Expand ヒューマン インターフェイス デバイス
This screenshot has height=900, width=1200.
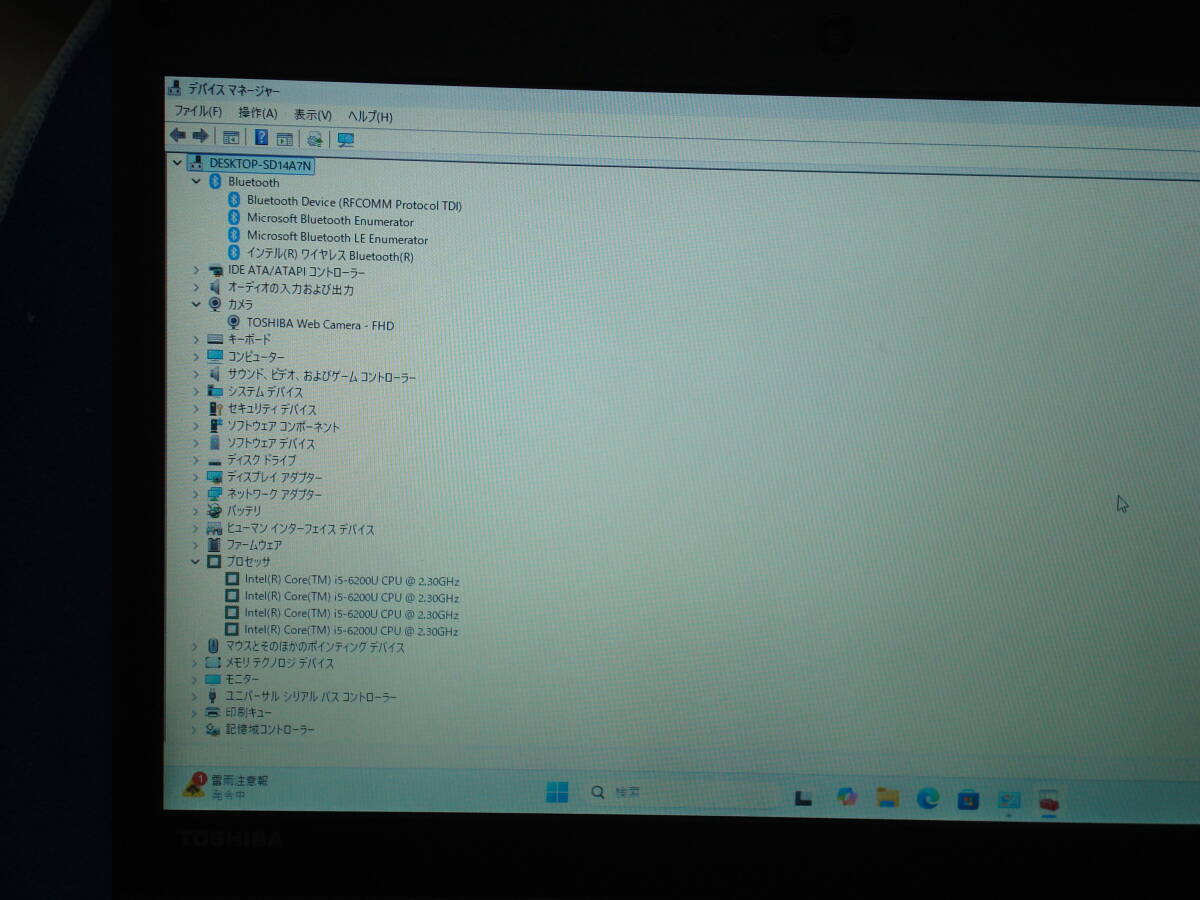(196, 527)
